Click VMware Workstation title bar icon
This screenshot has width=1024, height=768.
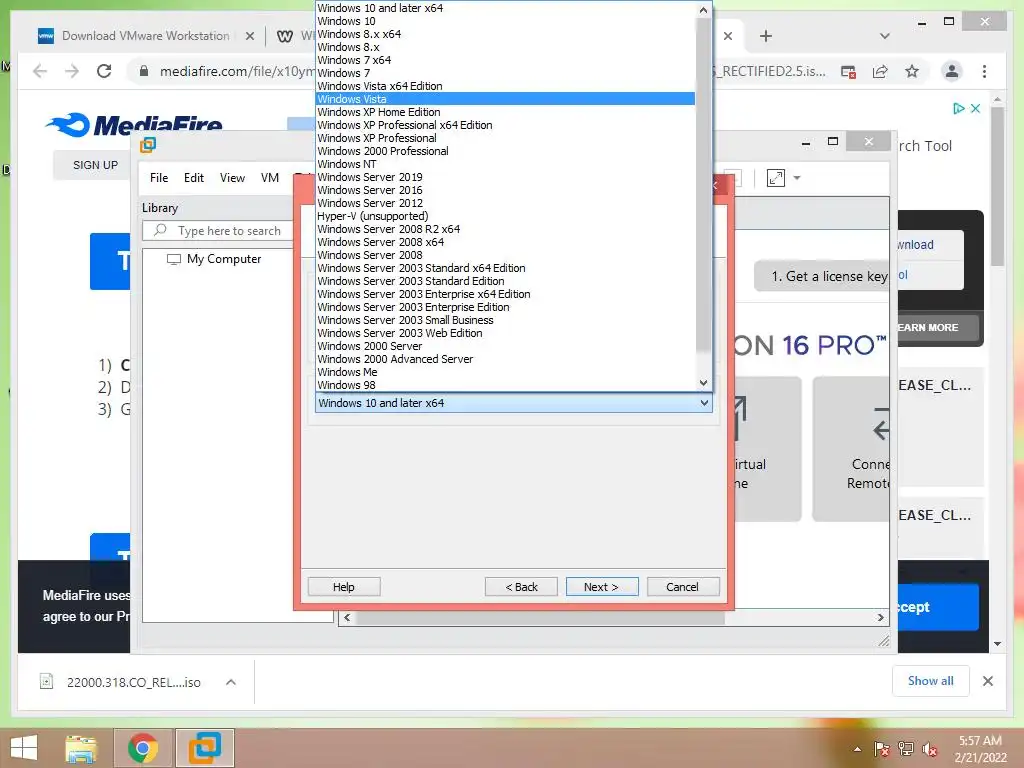pyautogui.click(x=148, y=144)
